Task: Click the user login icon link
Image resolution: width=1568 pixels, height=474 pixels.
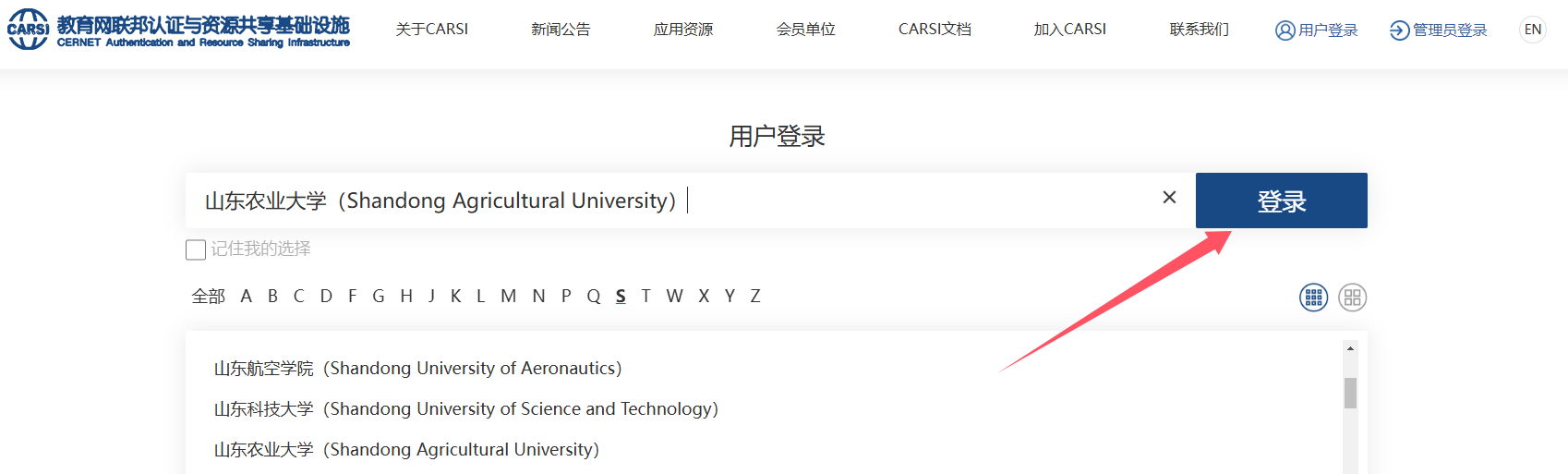Action: click(1317, 30)
